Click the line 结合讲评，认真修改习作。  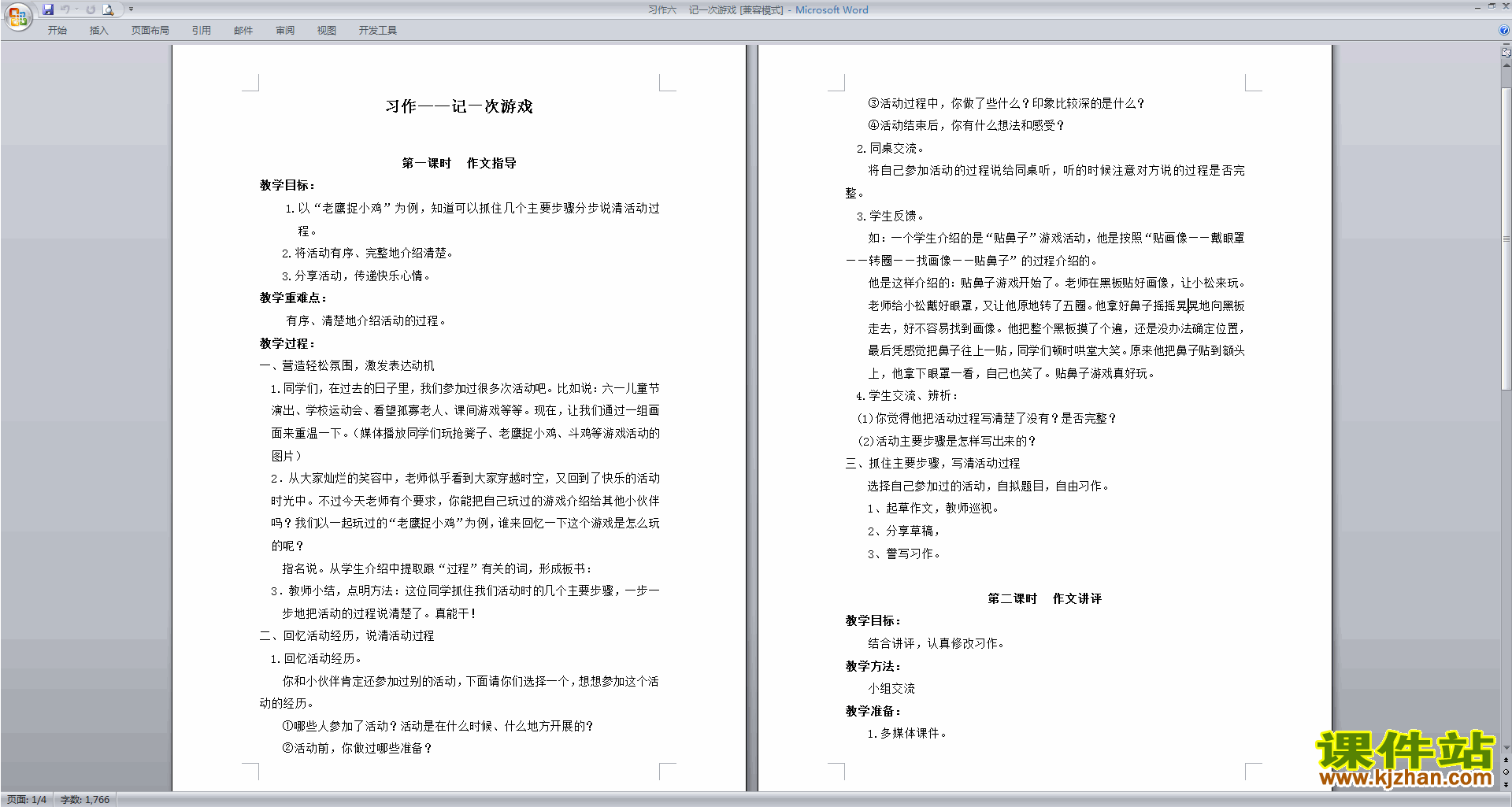(936, 643)
